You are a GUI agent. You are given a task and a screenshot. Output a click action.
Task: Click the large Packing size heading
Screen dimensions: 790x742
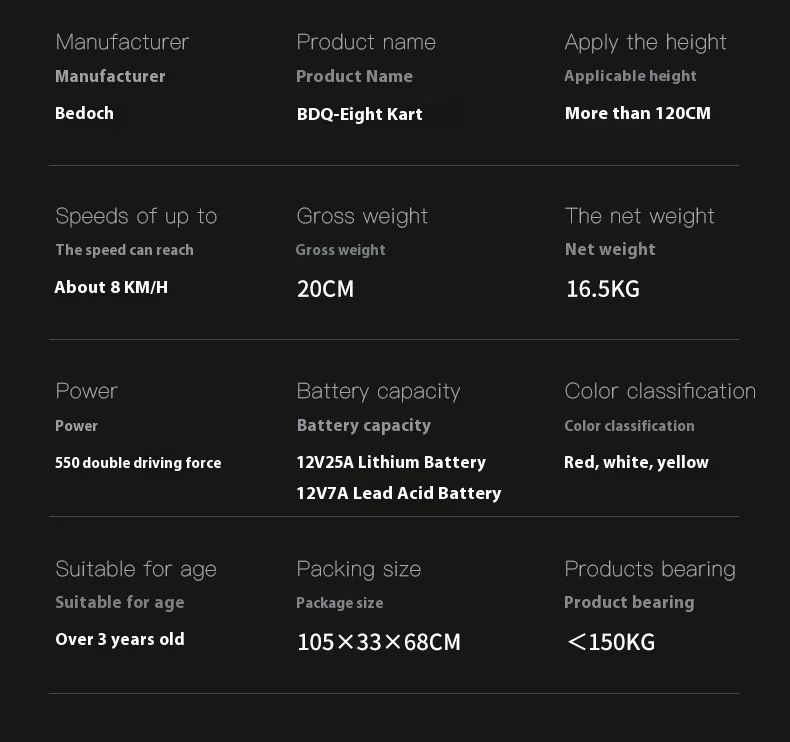[358, 569]
